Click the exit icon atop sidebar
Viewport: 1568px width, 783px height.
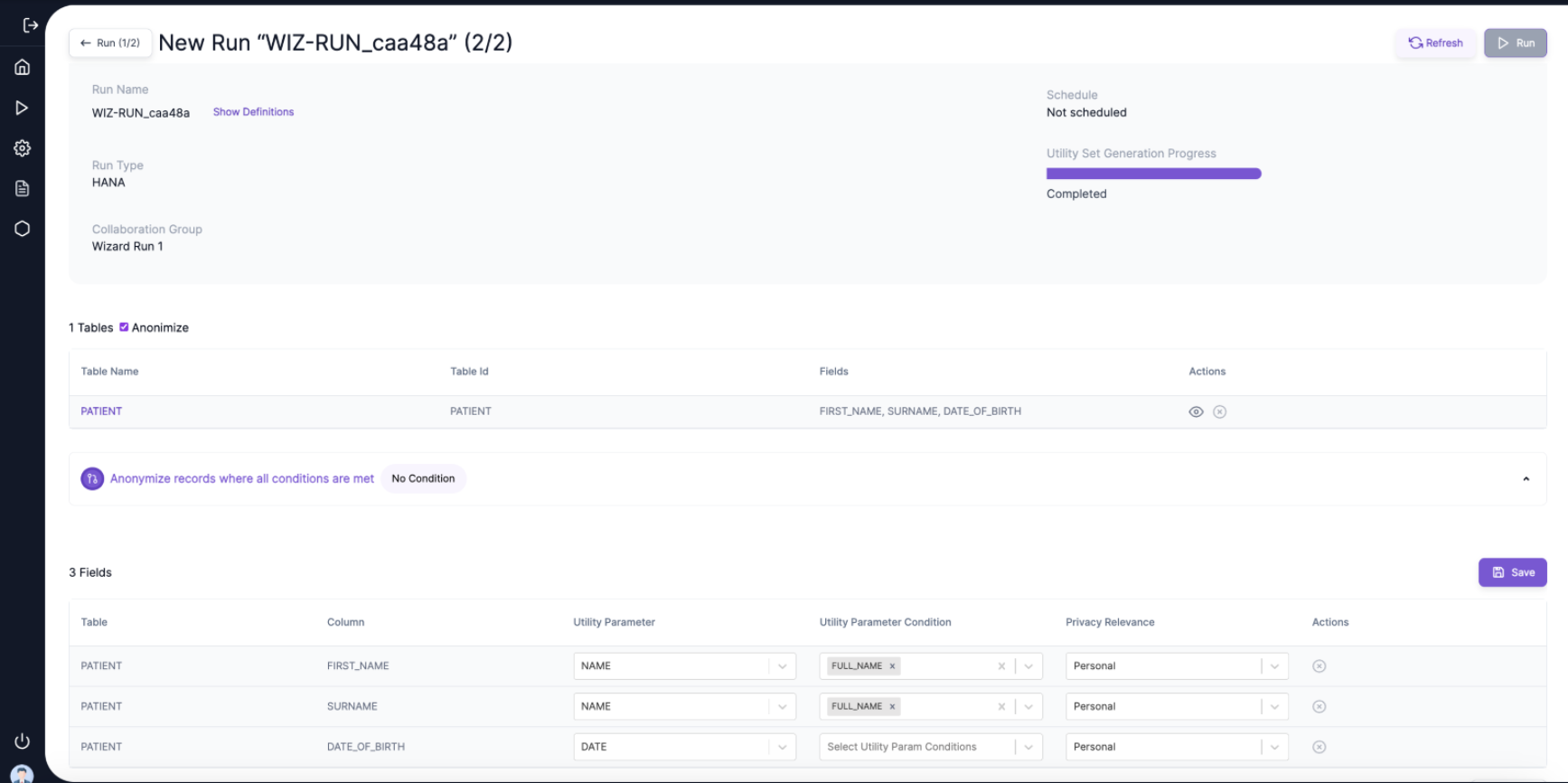(x=30, y=25)
